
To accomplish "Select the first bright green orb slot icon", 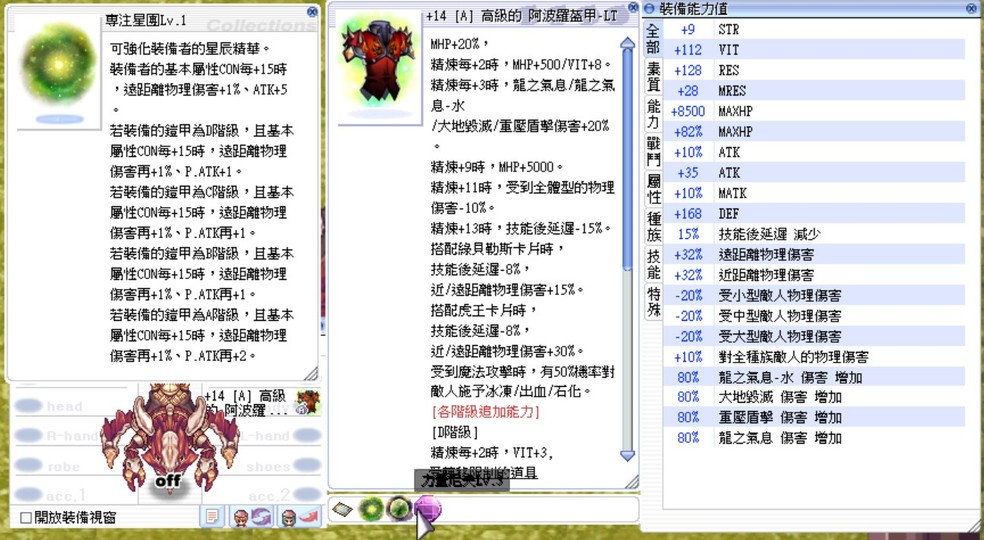I will coord(371,508).
